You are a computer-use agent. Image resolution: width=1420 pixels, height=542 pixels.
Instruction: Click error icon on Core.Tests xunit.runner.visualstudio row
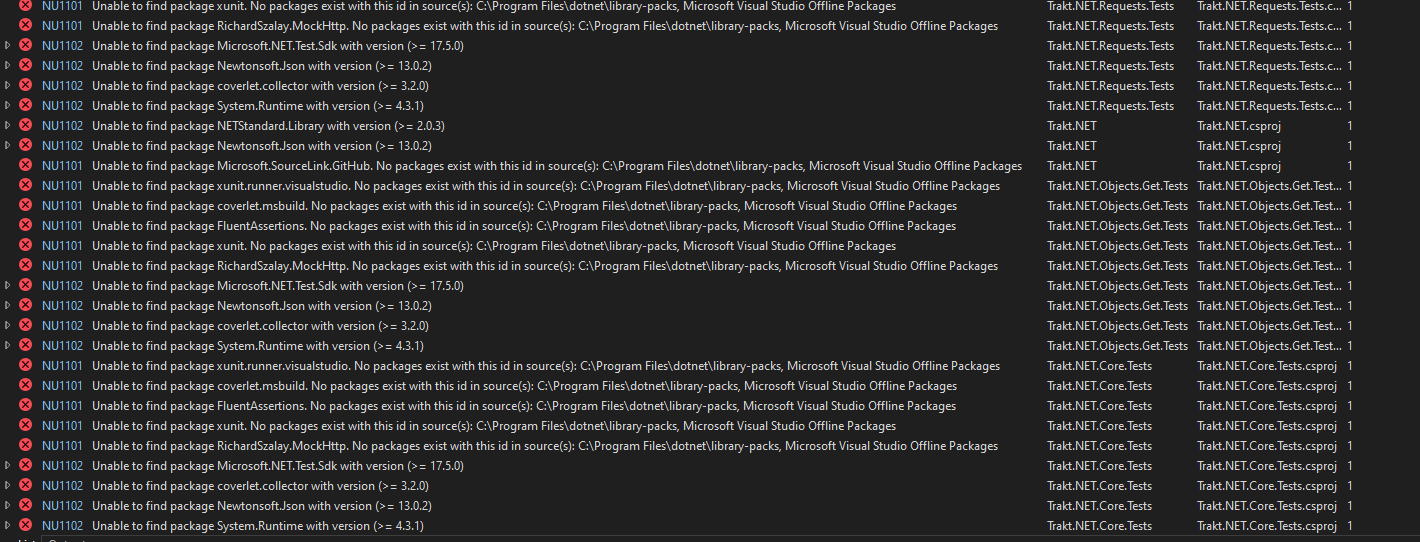click(x=25, y=366)
